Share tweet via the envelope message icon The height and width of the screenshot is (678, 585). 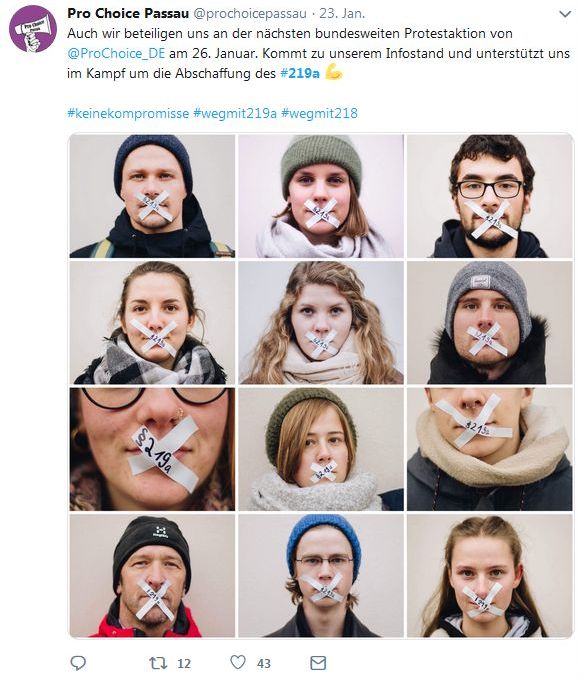point(318,662)
